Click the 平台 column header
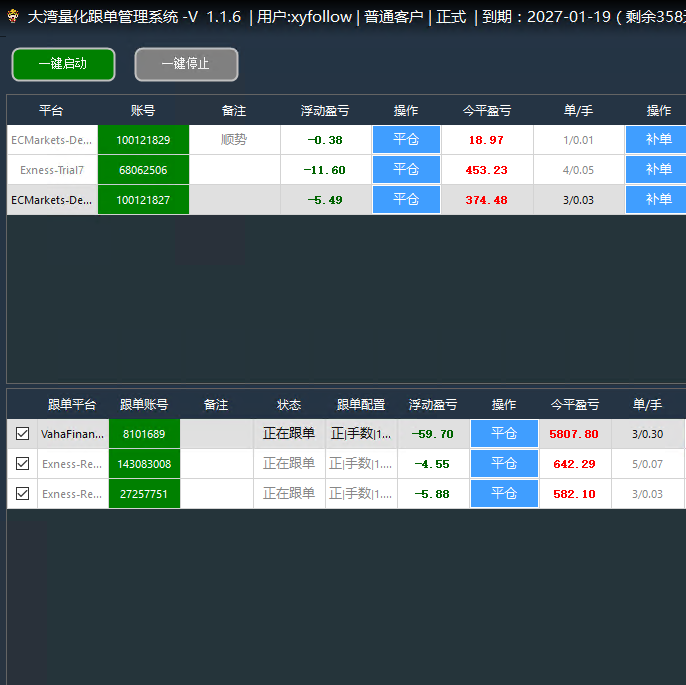The image size is (686, 685). (51, 110)
